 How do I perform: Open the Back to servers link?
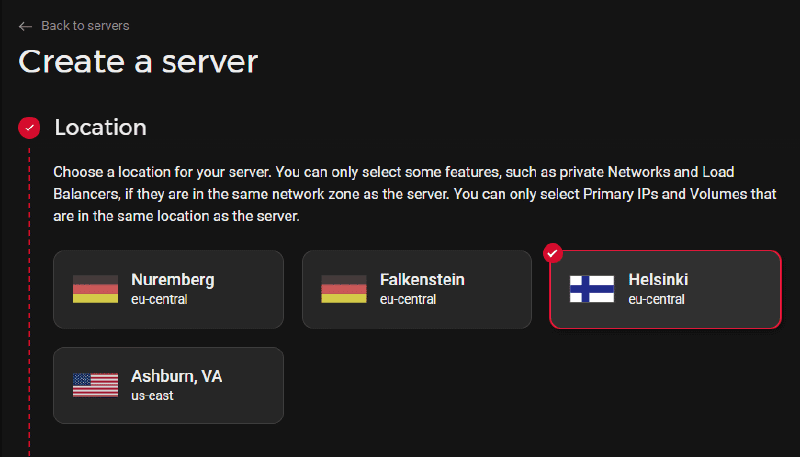[85, 26]
